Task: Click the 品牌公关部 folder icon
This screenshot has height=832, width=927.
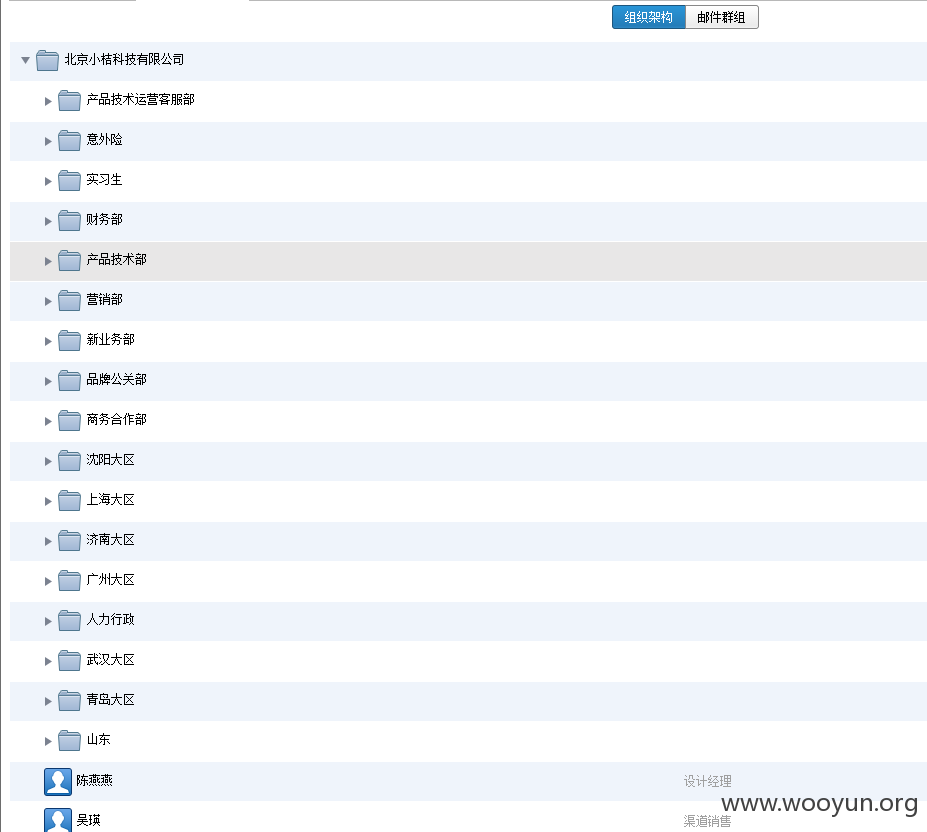Action: coord(69,380)
